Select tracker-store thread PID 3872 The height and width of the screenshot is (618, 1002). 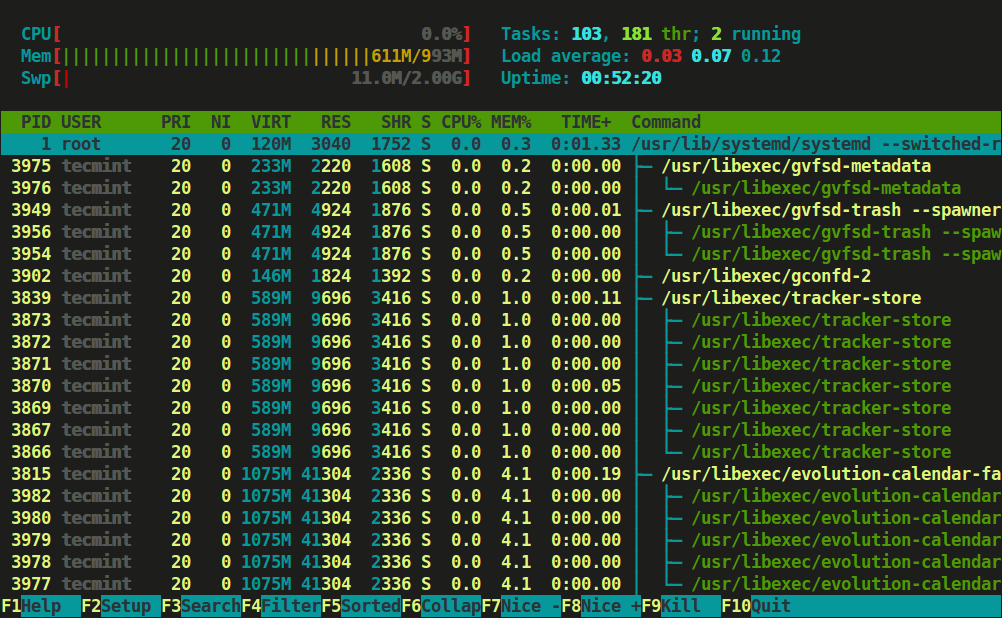point(501,342)
